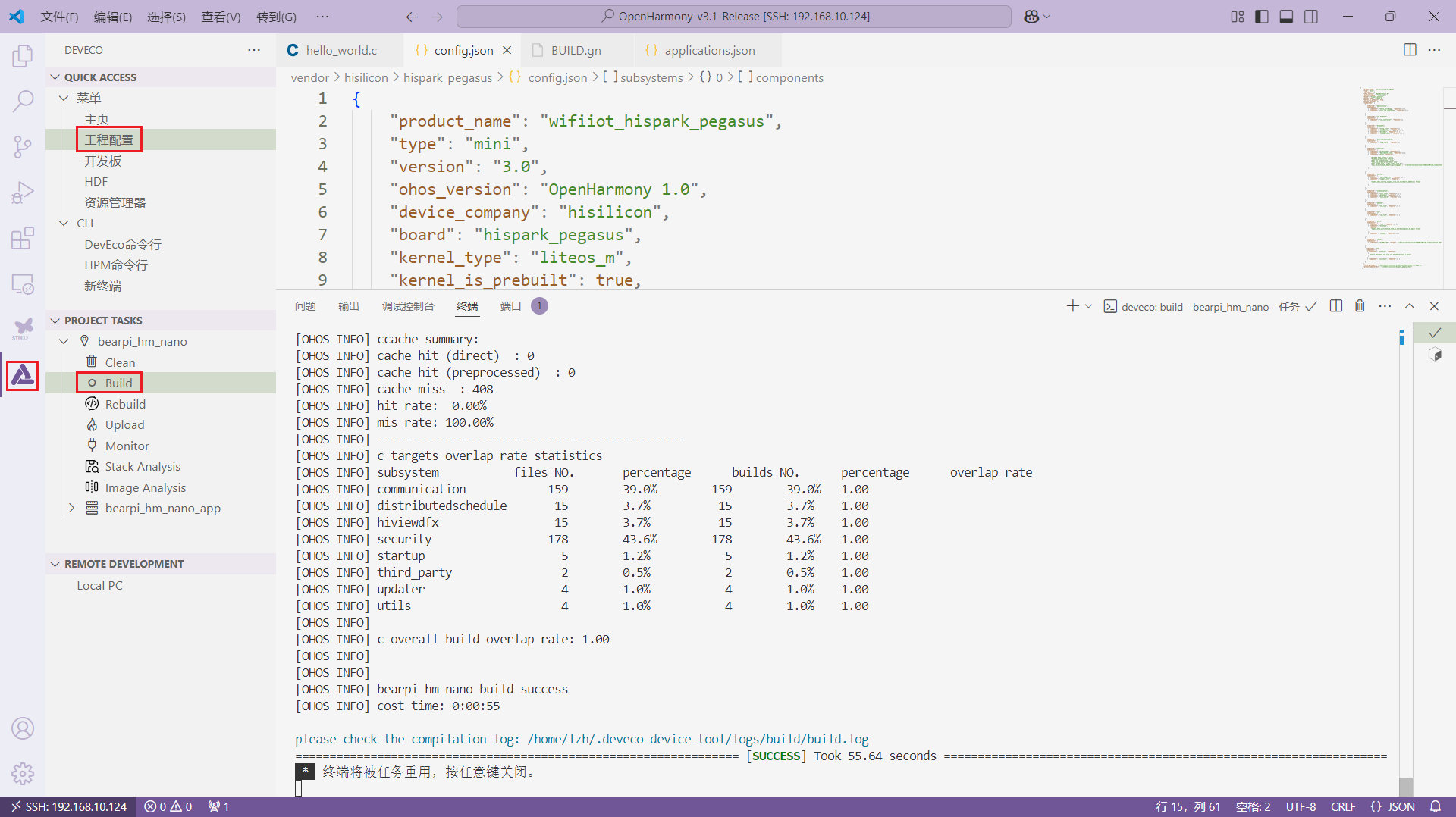Open the Manage gear icon
Viewport: 1456px width, 817px height.
coord(23,774)
